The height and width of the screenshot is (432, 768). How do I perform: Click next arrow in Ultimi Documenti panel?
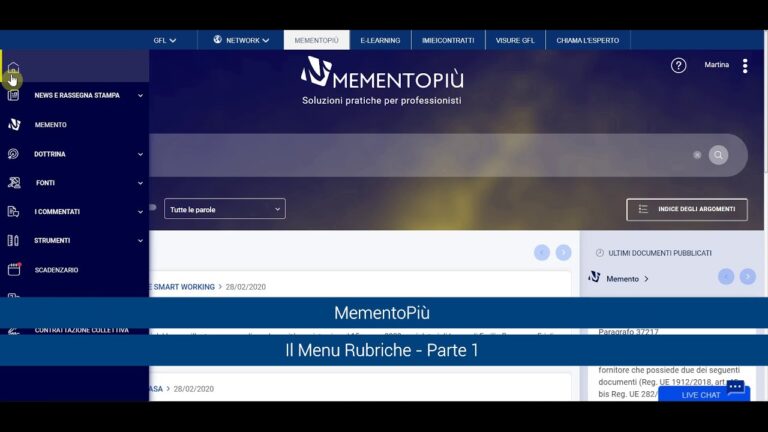point(747,277)
